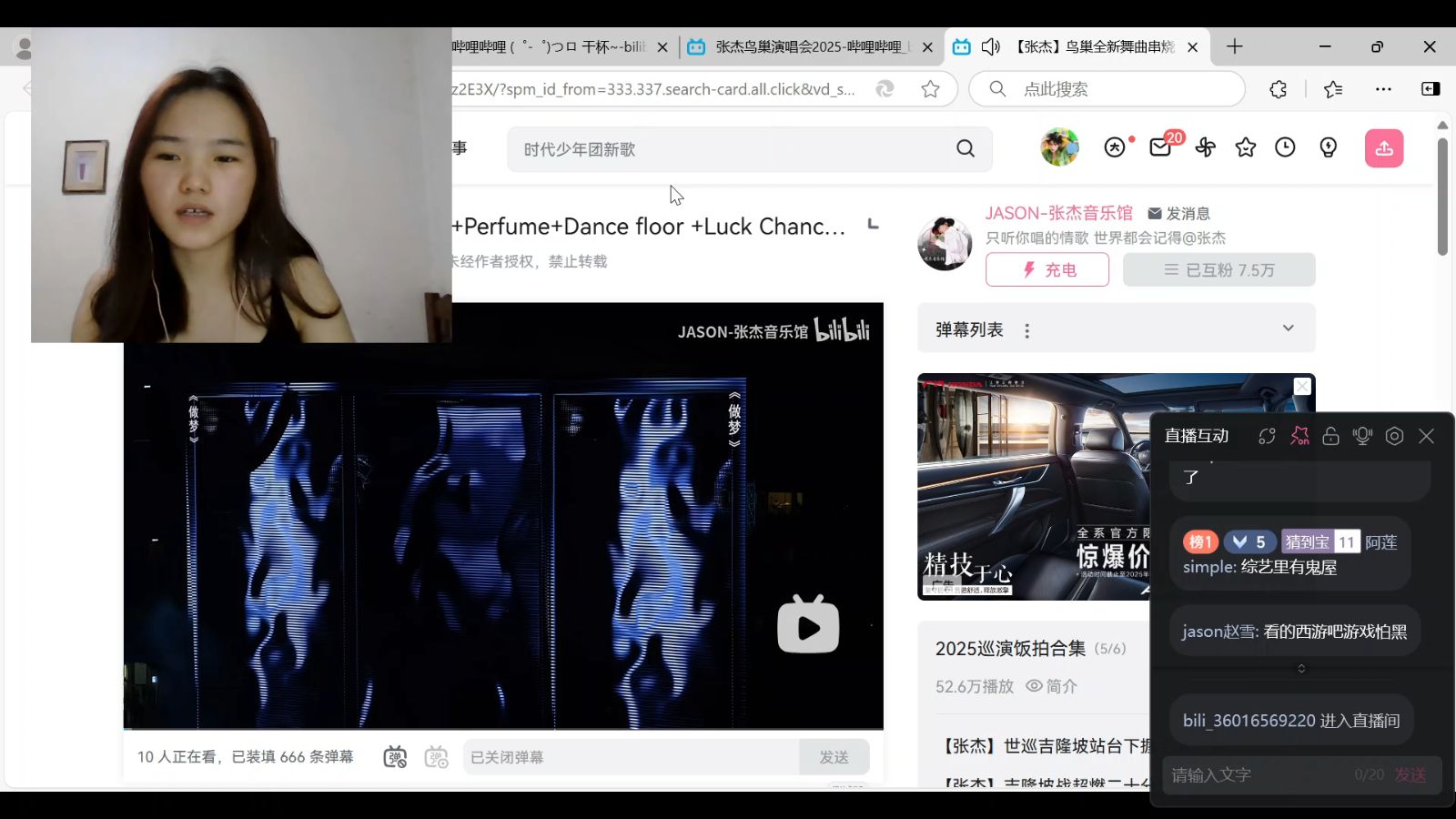Screen dimensions: 1456x819
Task: Toggle the browser sidebar panel icon
Action: [x=1431, y=88]
